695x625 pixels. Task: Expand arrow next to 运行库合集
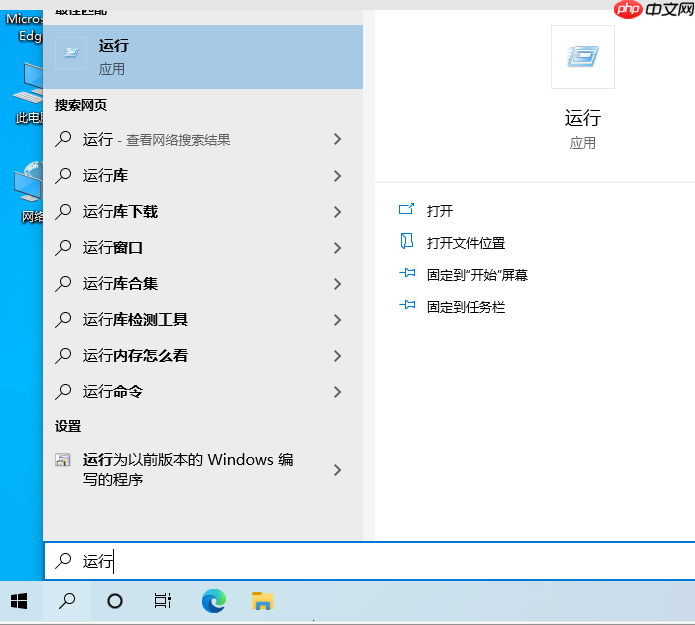[338, 283]
